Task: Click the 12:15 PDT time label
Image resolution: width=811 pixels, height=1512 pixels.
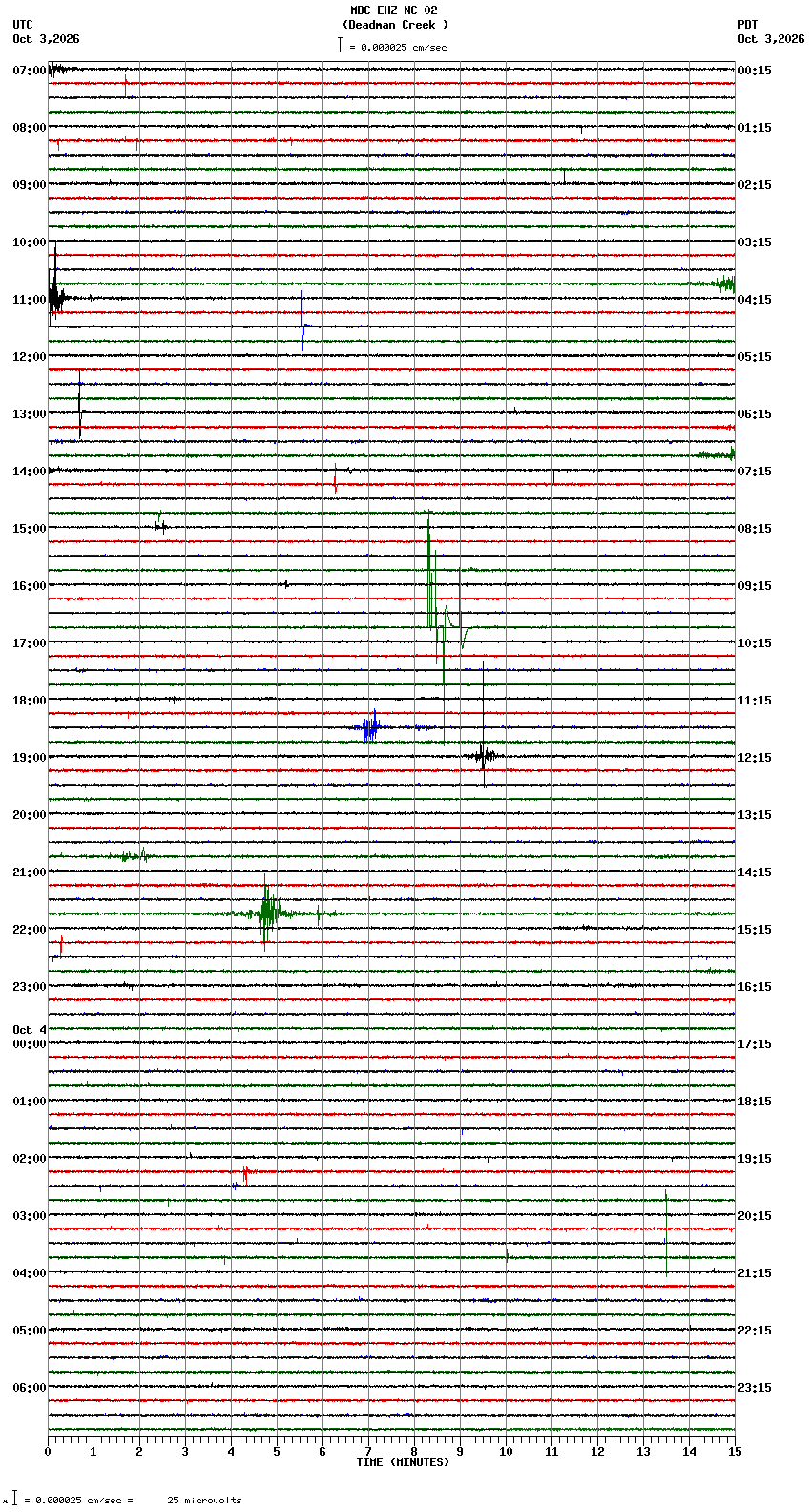Action: click(755, 758)
